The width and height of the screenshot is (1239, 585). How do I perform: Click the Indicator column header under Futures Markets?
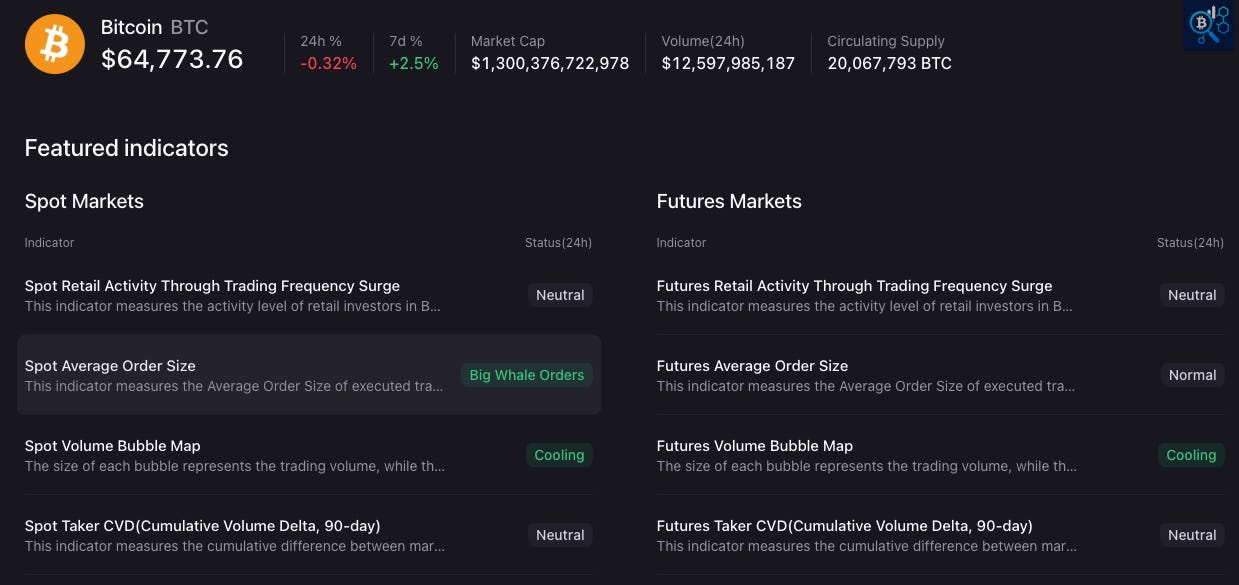[x=682, y=243]
